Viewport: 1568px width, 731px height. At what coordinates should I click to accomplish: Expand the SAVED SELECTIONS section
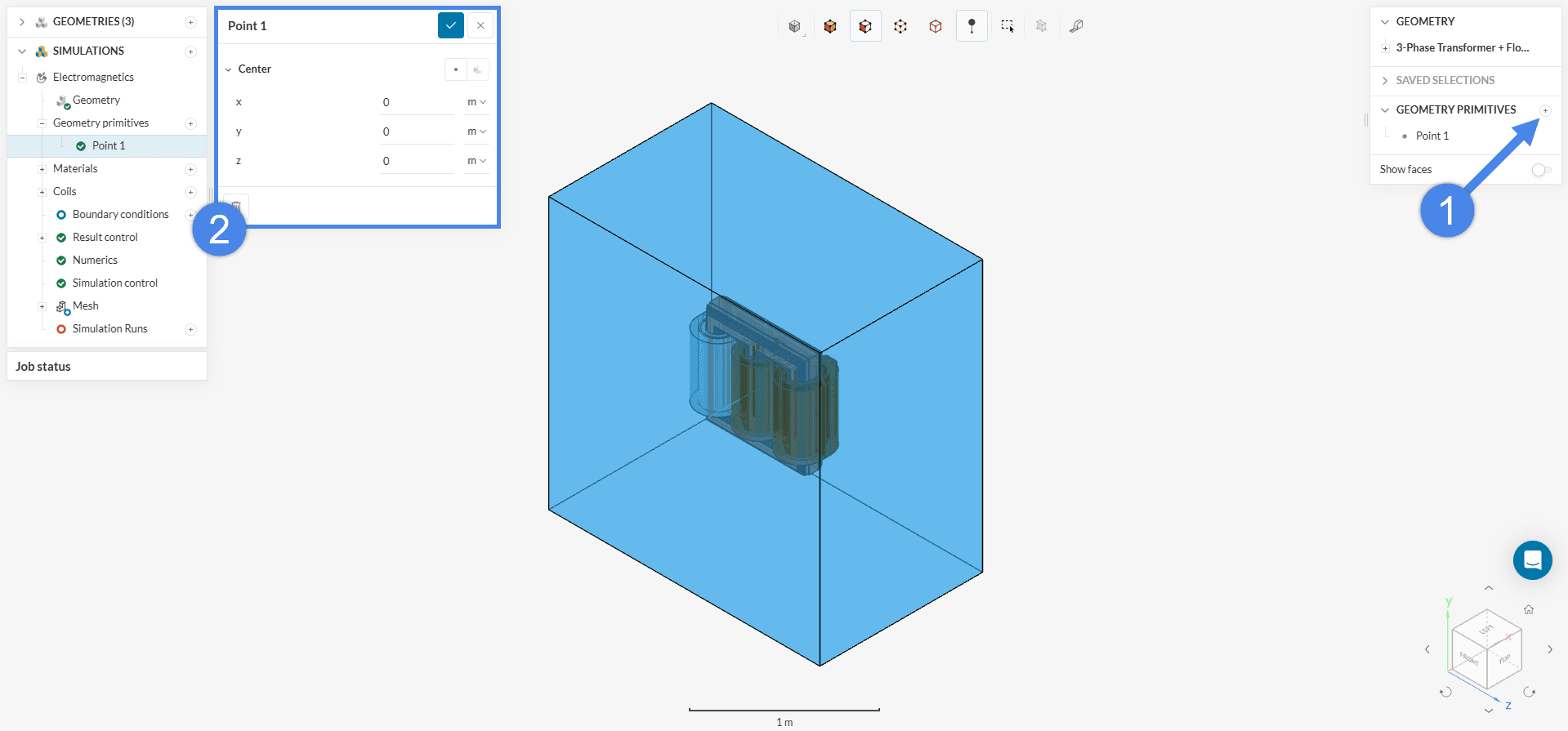tap(1445, 80)
